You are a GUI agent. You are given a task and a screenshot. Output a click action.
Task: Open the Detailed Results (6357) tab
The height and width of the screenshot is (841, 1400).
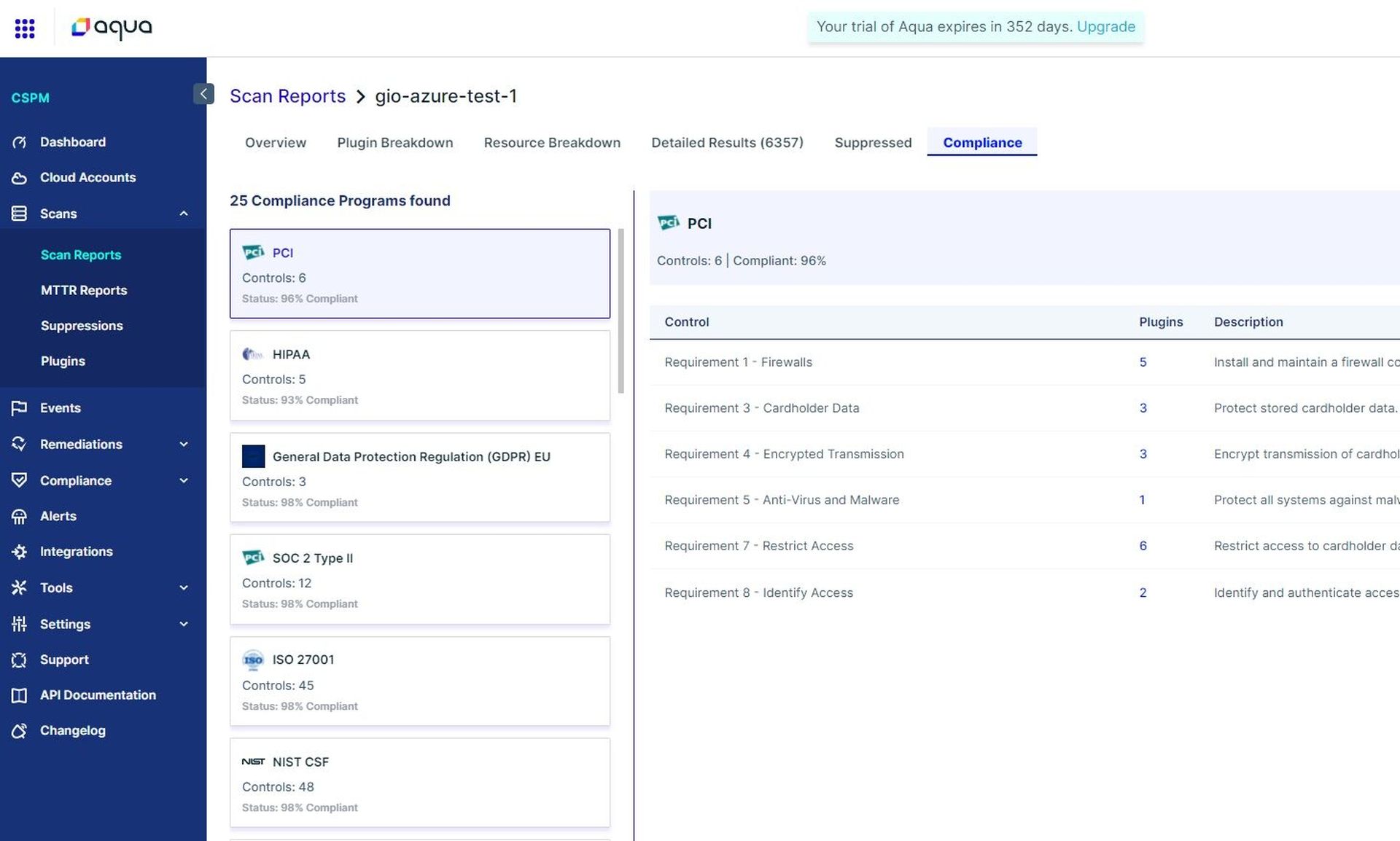[x=727, y=143]
